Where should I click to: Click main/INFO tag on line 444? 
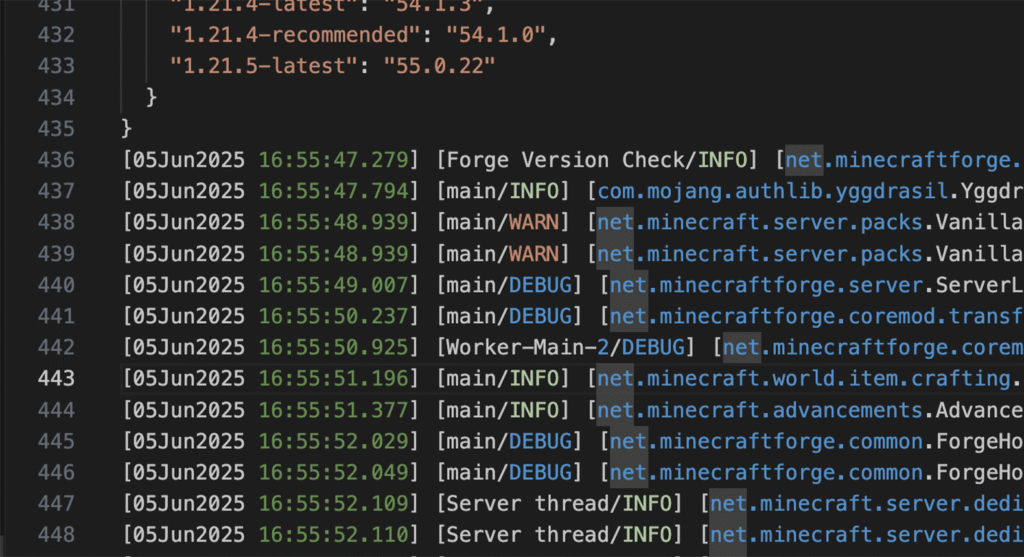coord(503,410)
